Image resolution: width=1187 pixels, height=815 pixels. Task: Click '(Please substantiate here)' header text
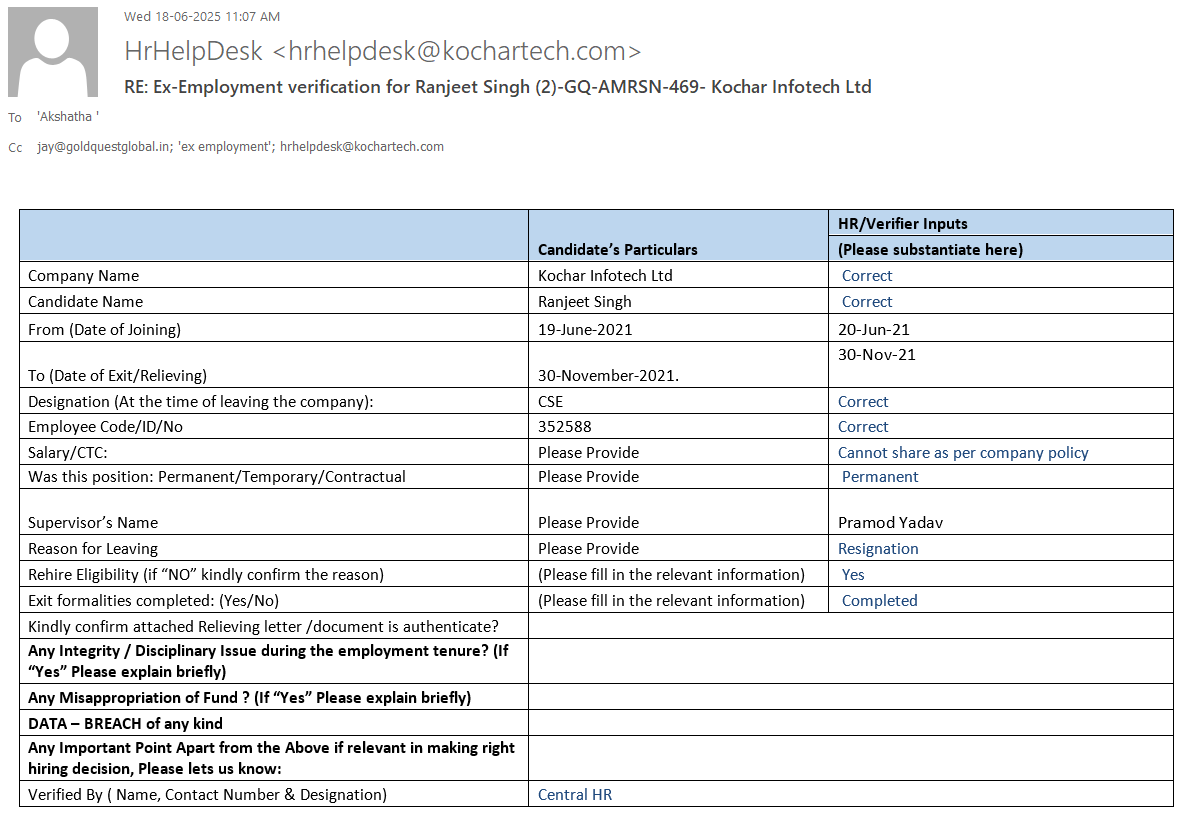(930, 250)
